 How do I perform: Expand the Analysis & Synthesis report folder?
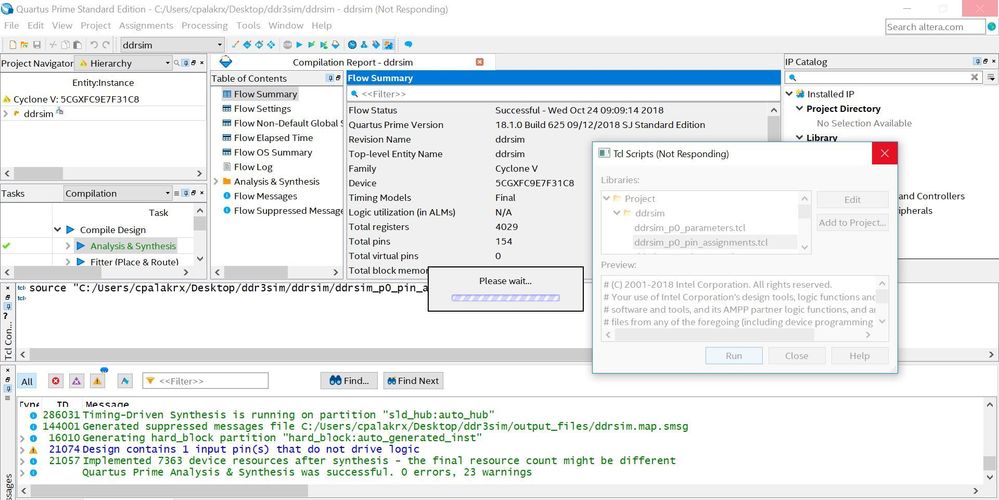(x=216, y=182)
